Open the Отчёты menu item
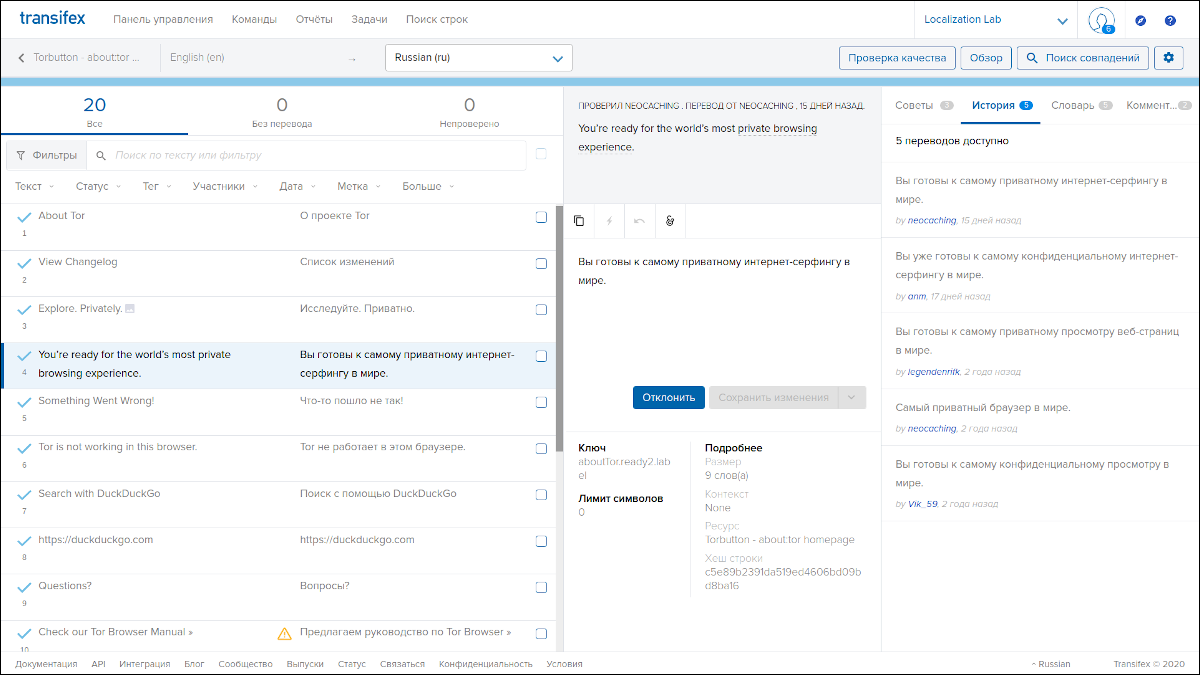1200x675 pixels. tap(315, 20)
